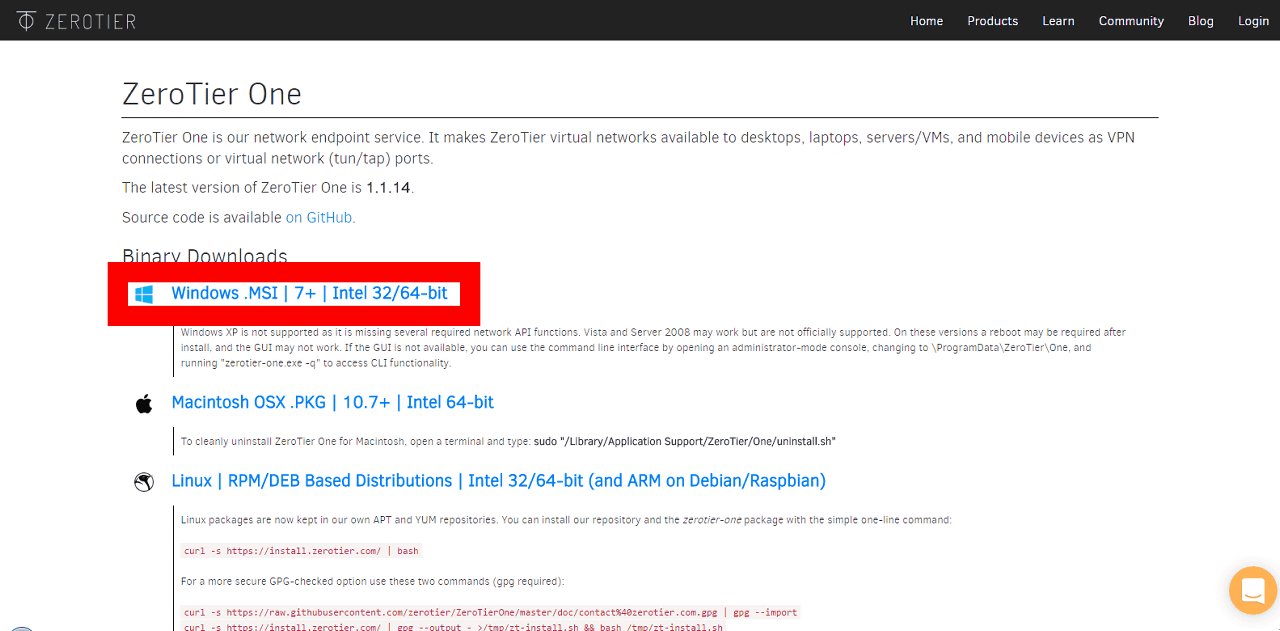Click Login in the navigation bar
The width and height of the screenshot is (1280, 631).
(1253, 21)
